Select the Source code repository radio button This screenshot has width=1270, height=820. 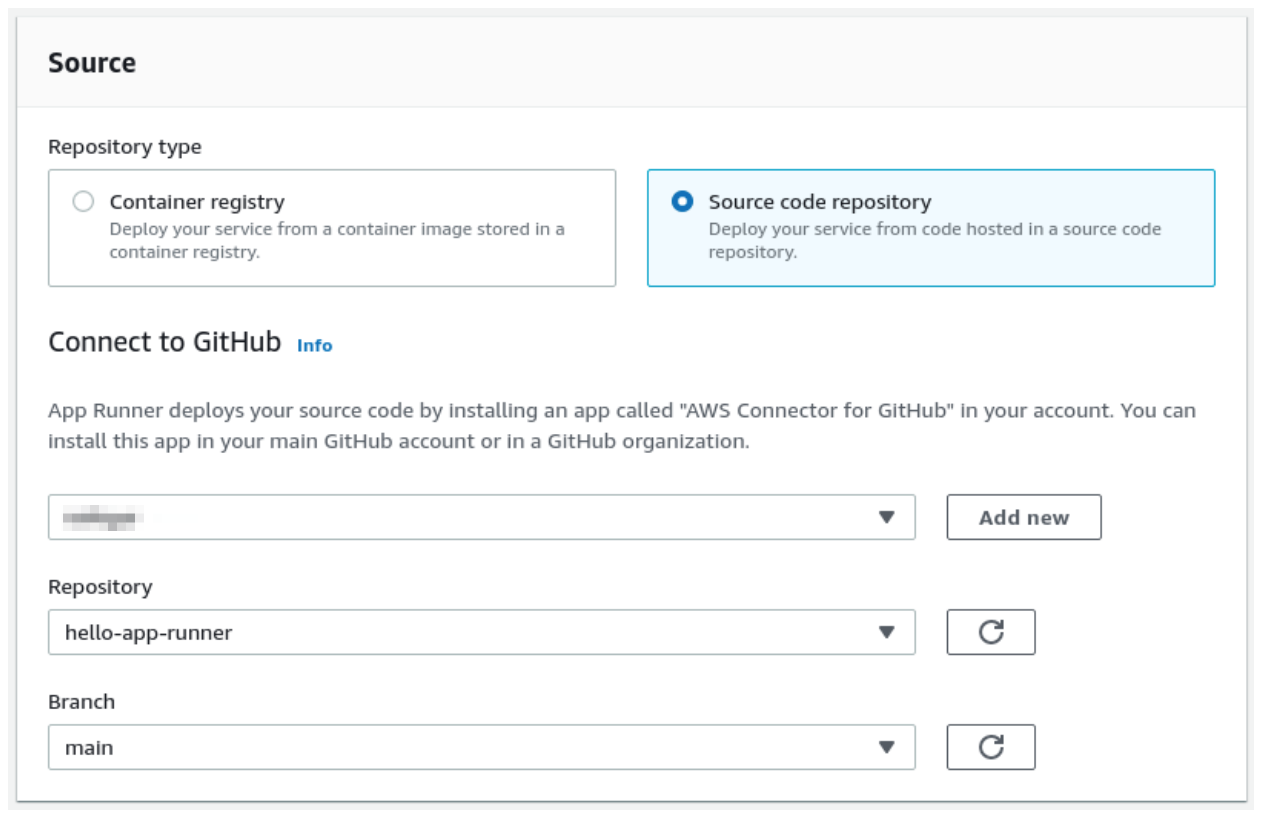[680, 201]
